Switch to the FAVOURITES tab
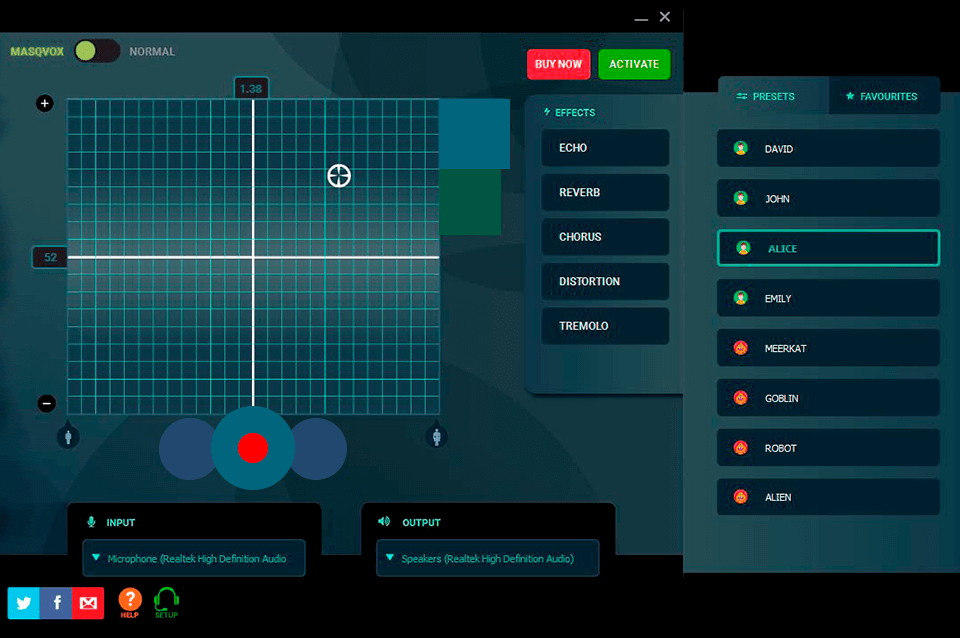960x638 pixels. pos(884,96)
